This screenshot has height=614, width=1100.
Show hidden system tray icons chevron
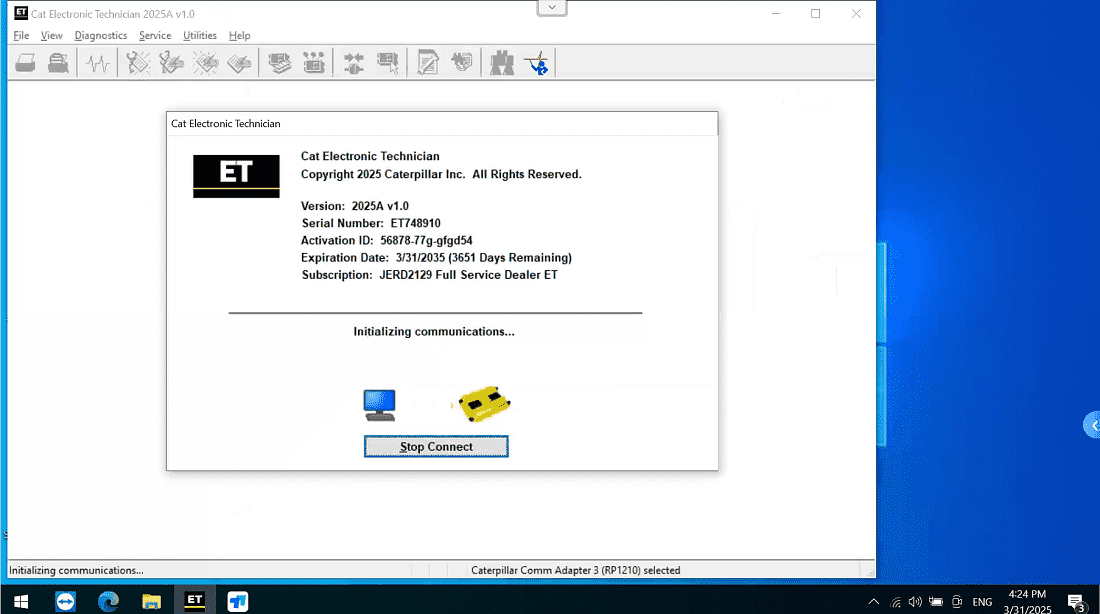[874, 602]
